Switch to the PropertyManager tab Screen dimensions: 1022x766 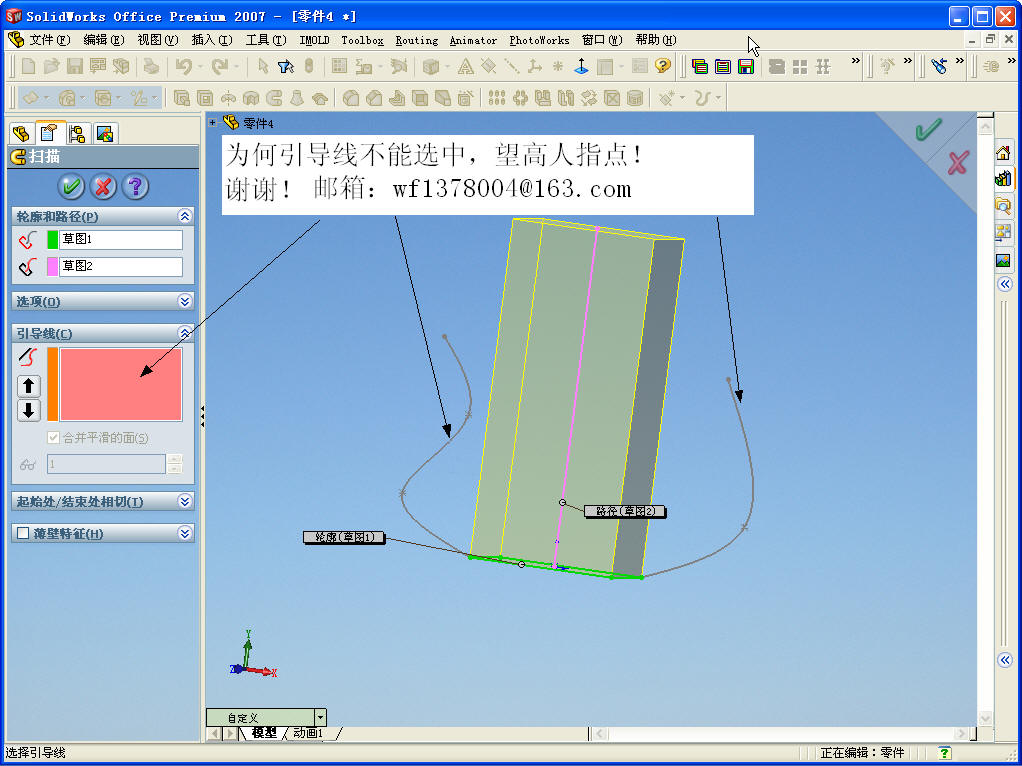[x=50, y=133]
